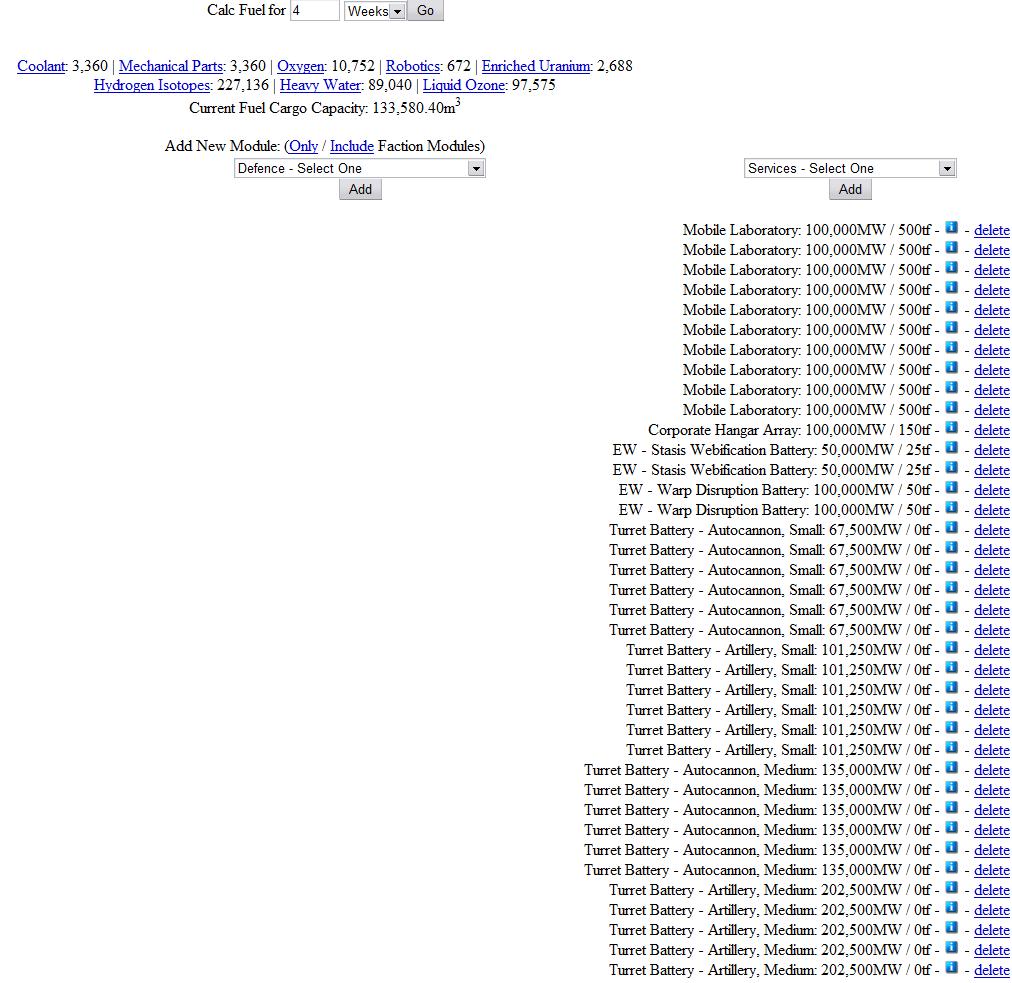Select 'Current Fuel Cargo Capacity: 133,580.40m3' text

pos(325,107)
